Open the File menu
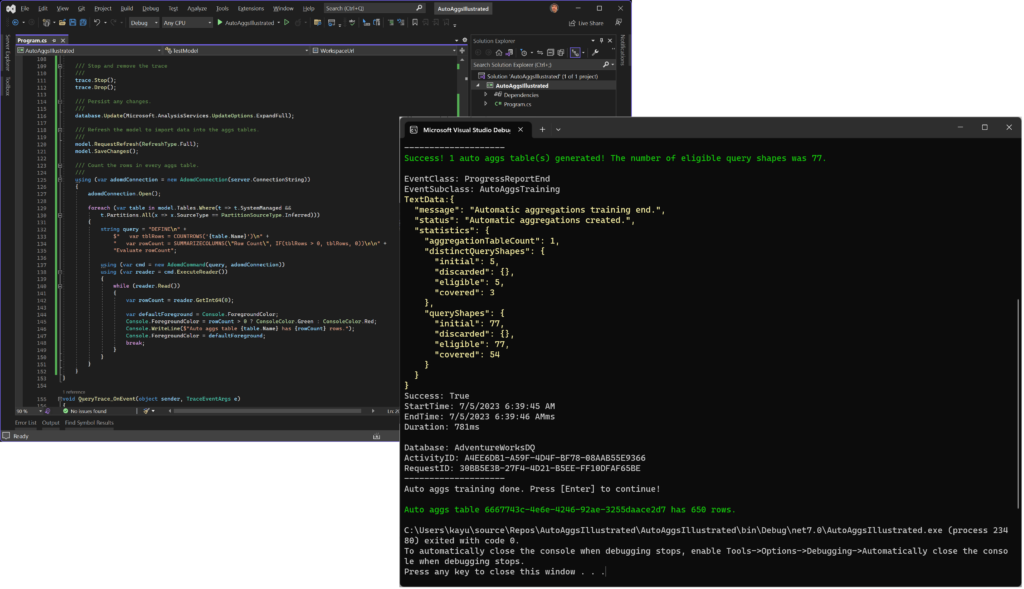This screenshot has height=589, width=1024. (x=25, y=8)
